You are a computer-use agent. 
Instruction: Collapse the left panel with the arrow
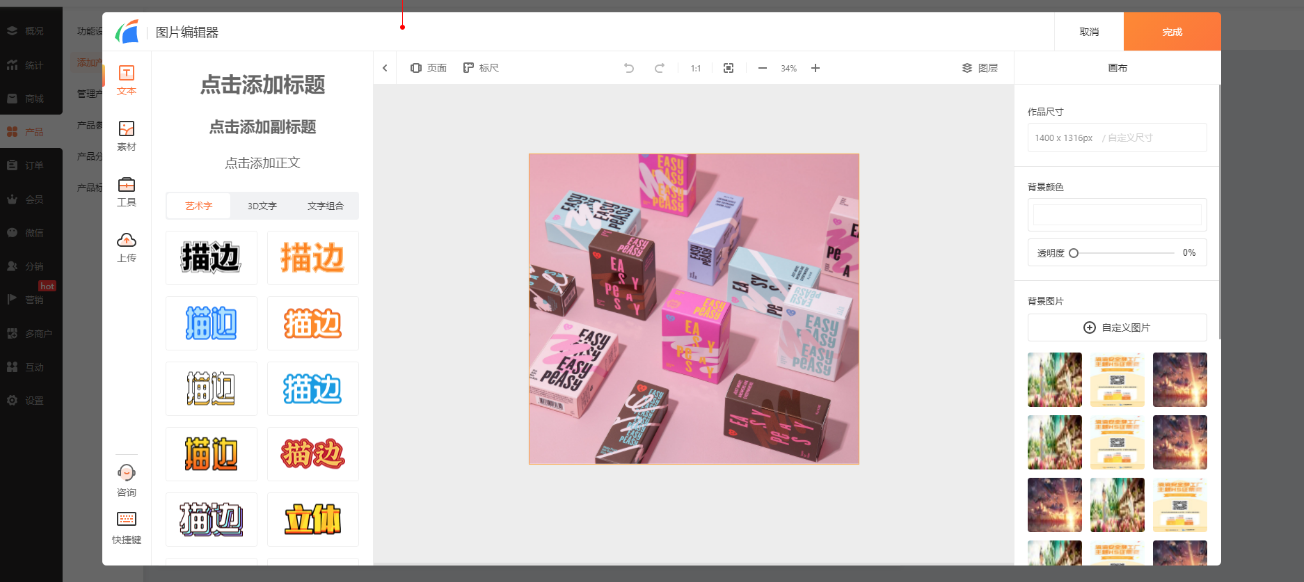pos(385,68)
